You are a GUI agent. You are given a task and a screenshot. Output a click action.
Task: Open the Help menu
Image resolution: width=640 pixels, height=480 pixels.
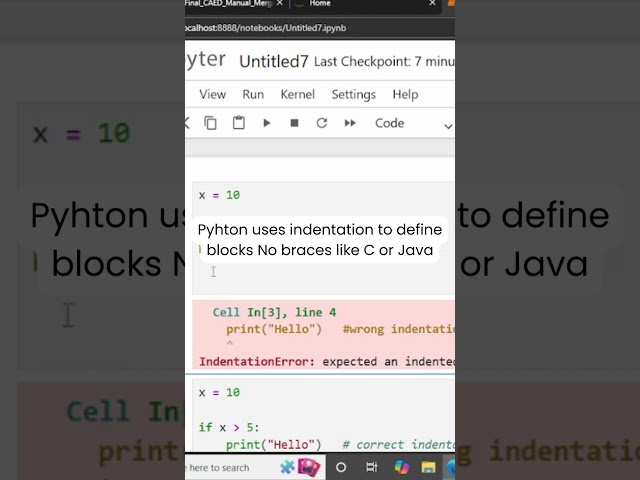coord(405,94)
